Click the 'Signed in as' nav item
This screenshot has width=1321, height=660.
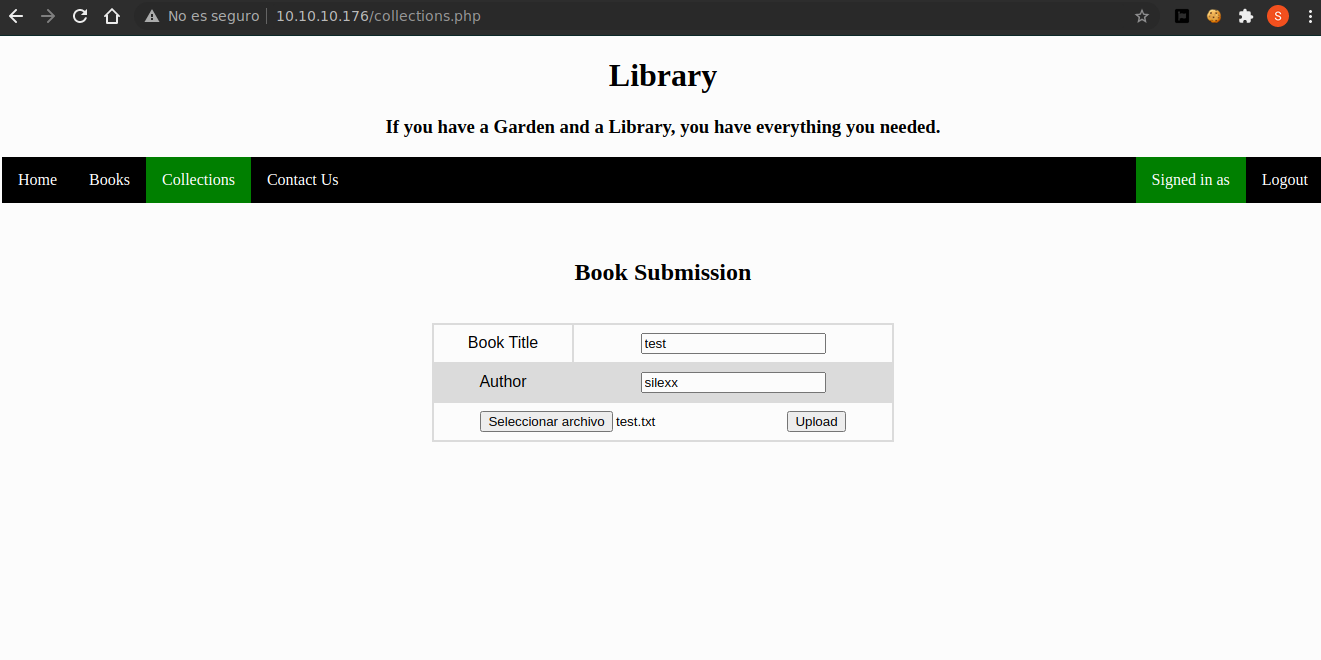pyautogui.click(x=1190, y=180)
